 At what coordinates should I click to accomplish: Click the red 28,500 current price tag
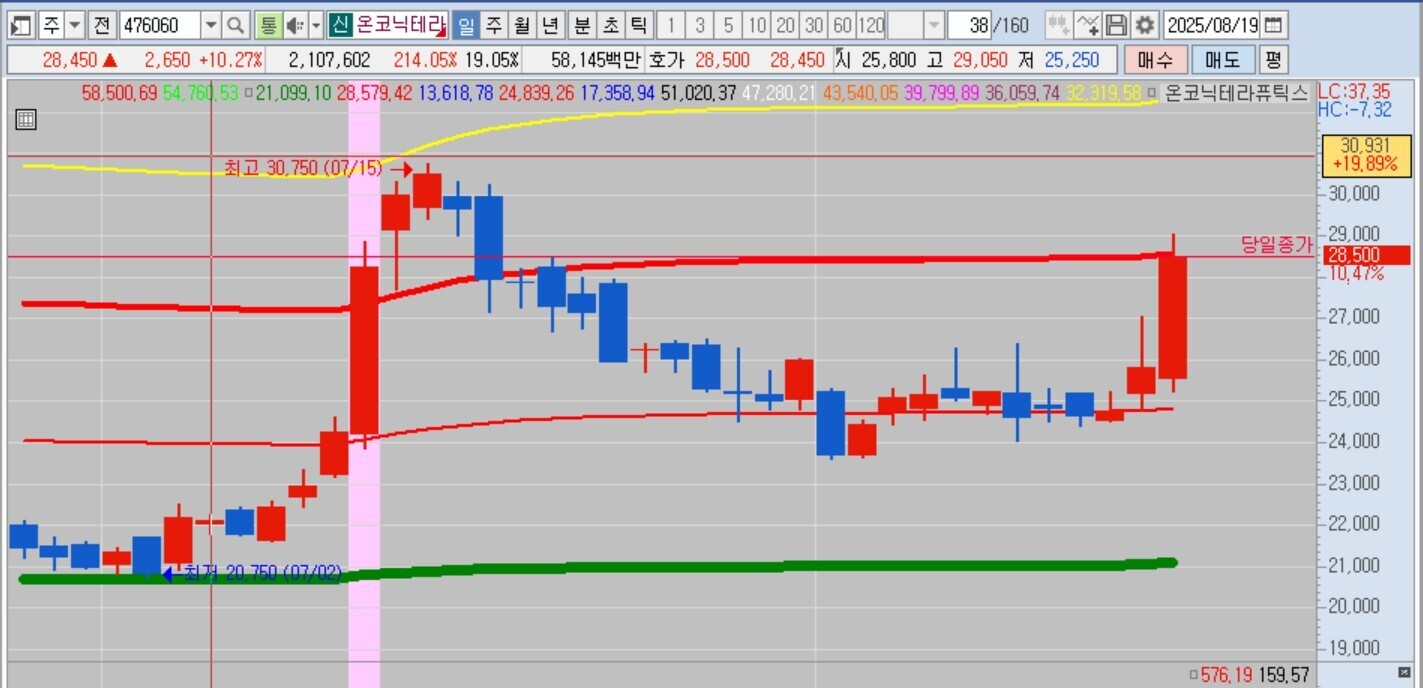click(x=1365, y=255)
